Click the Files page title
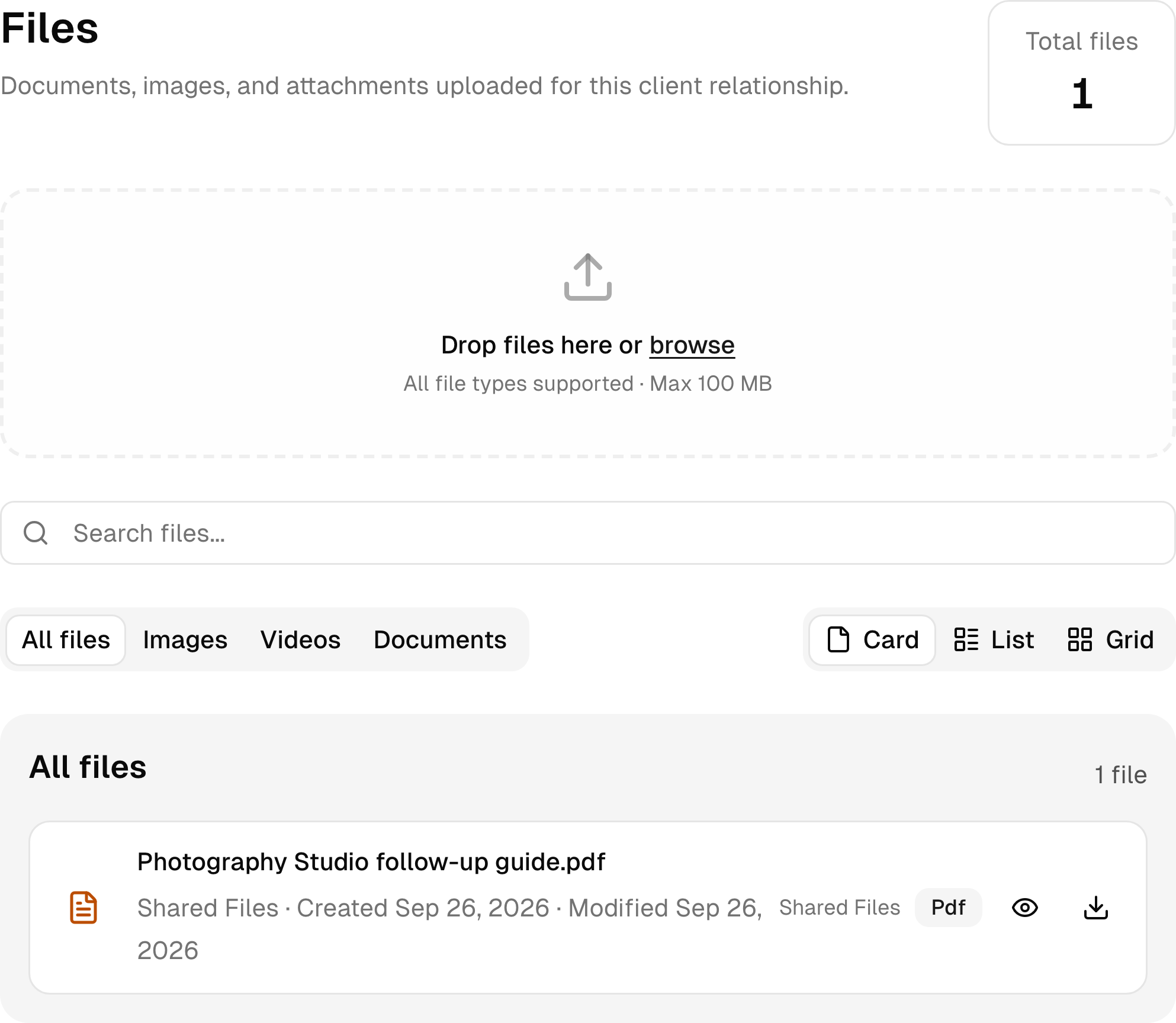Viewport: 1176px width, 1023px height. 50,28
